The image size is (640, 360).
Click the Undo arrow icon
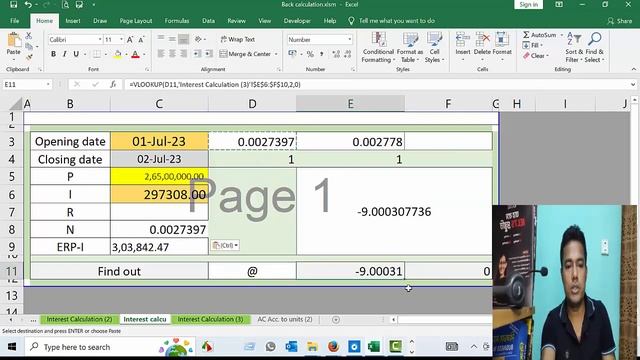pos(28,4)
